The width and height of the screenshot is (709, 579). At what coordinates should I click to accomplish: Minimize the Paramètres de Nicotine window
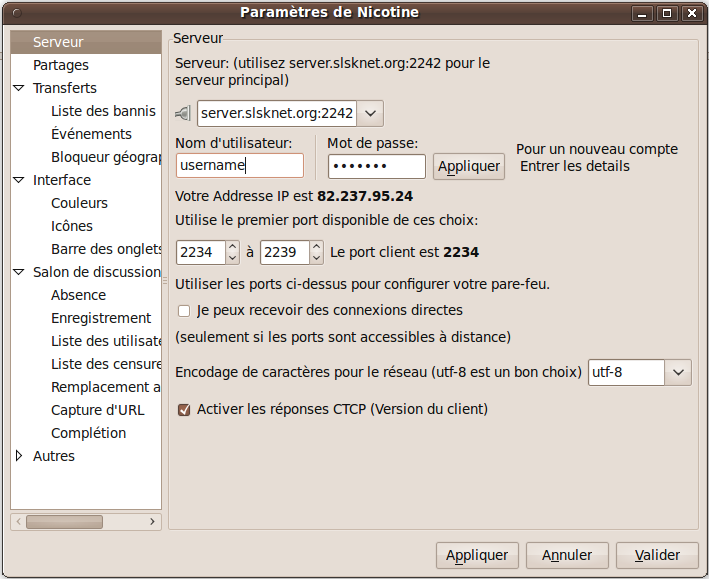click(x=642, y=14)
